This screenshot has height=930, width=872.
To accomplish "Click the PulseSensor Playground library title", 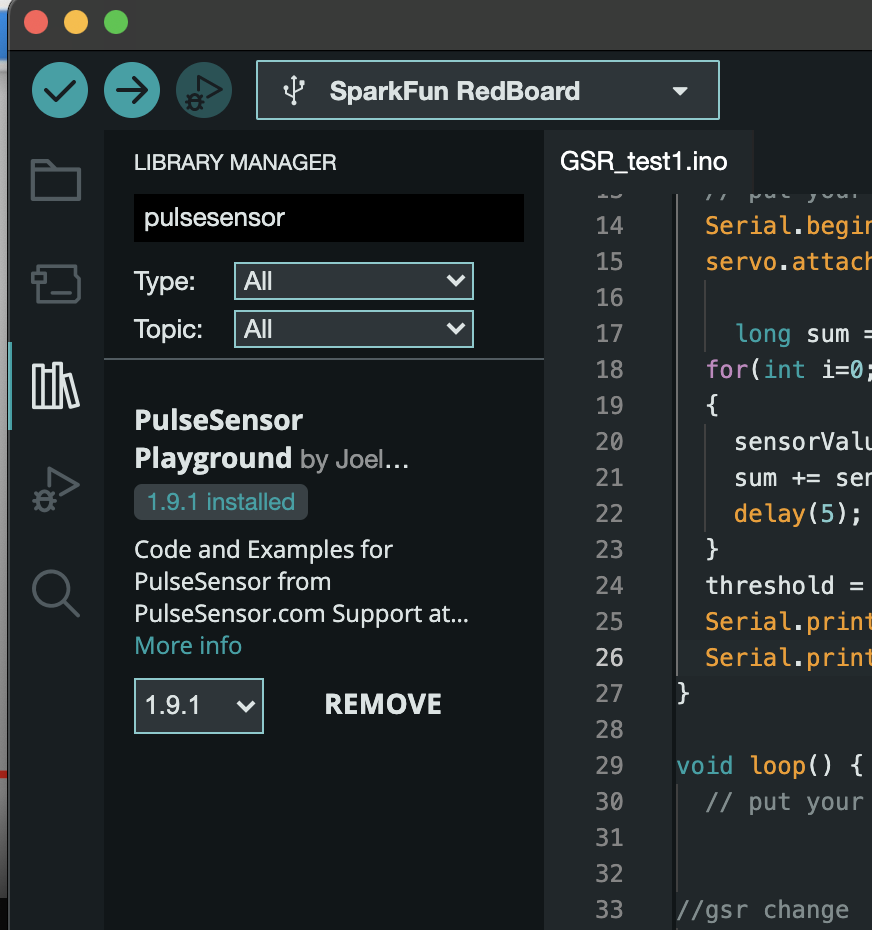I will pos(218,439).
